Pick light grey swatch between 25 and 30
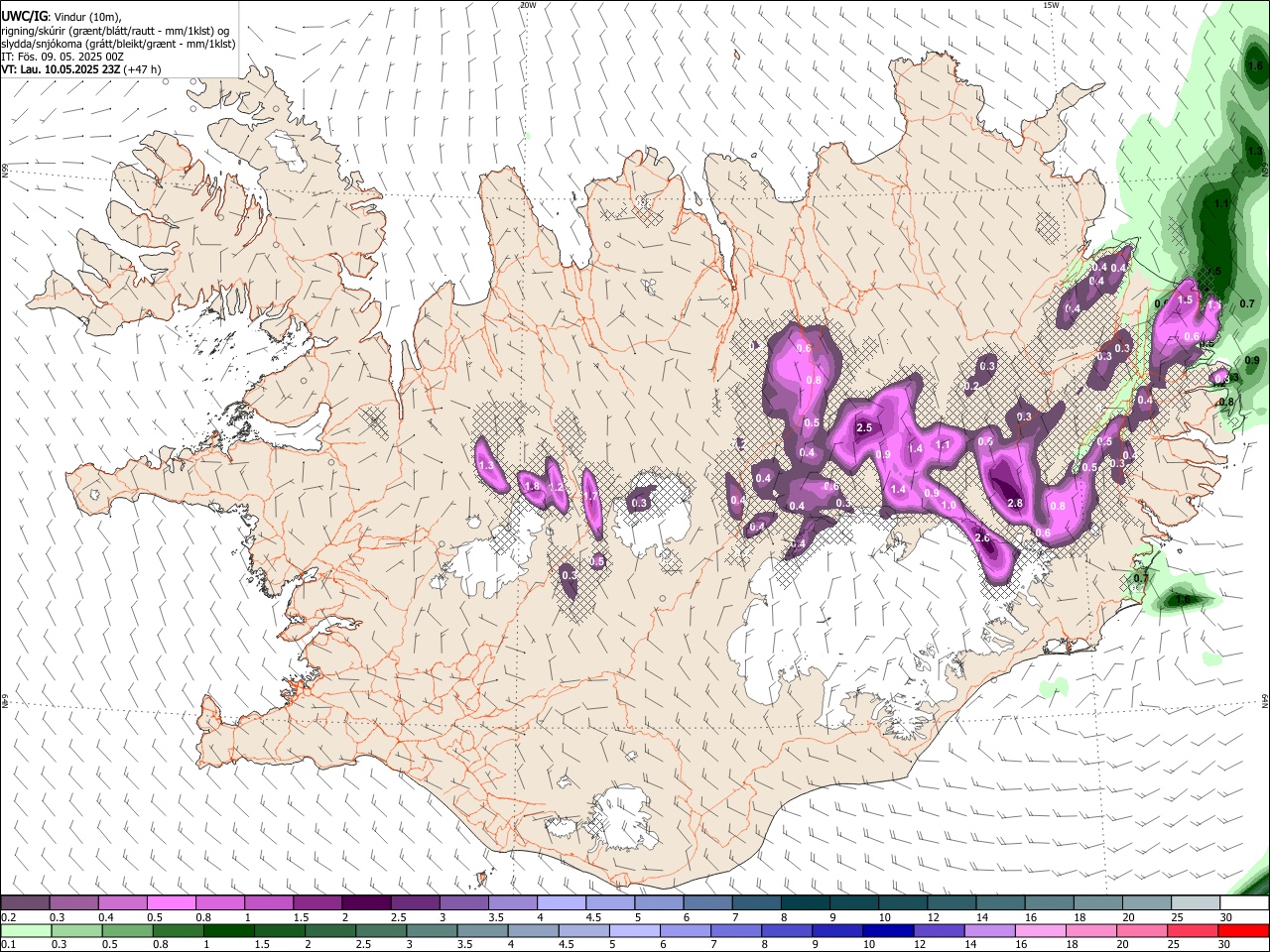This screenshot has height=952, width=1270. click(x=1195, y=903)
